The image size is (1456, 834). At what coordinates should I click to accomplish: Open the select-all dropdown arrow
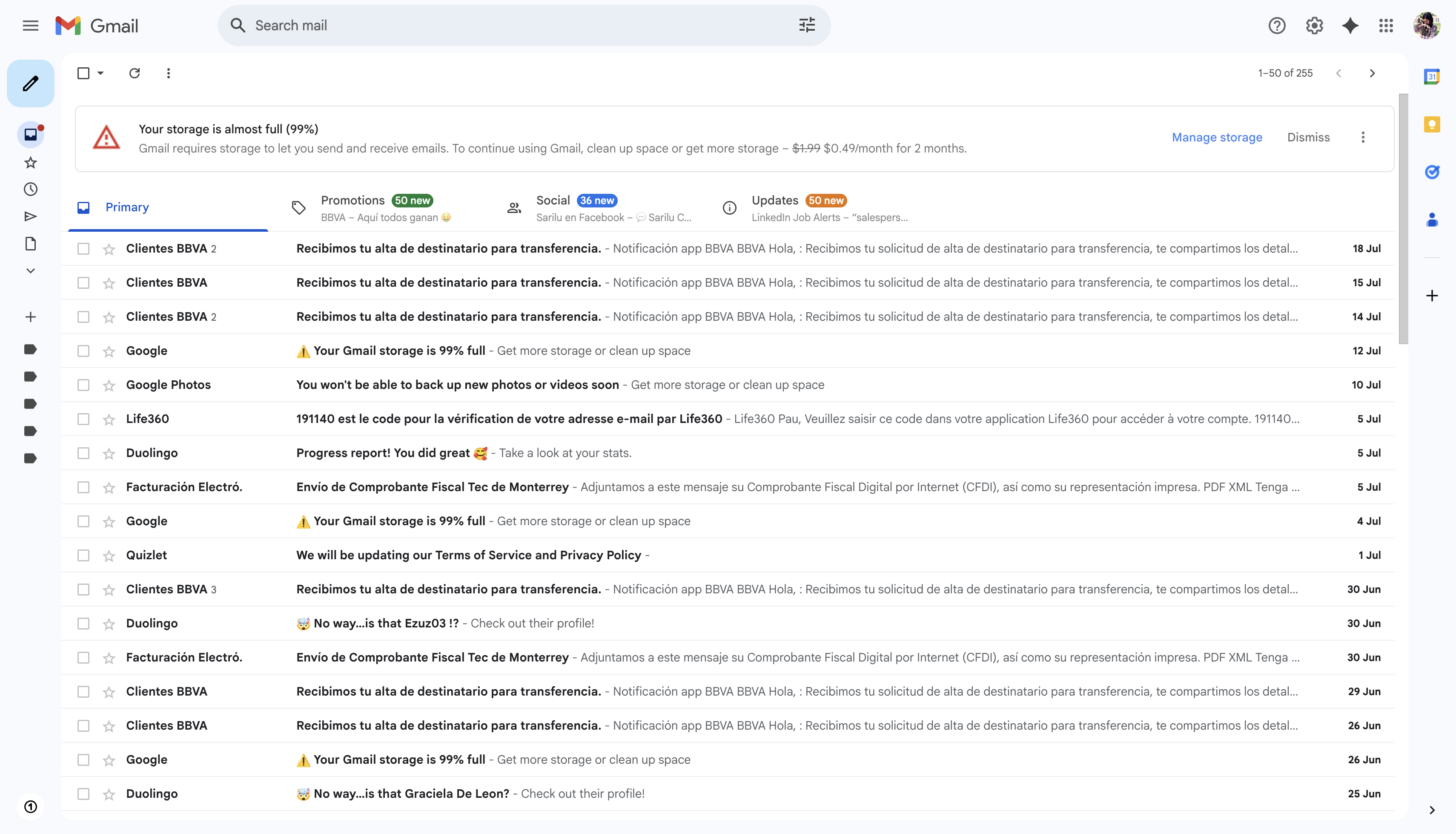click(101, 73)
